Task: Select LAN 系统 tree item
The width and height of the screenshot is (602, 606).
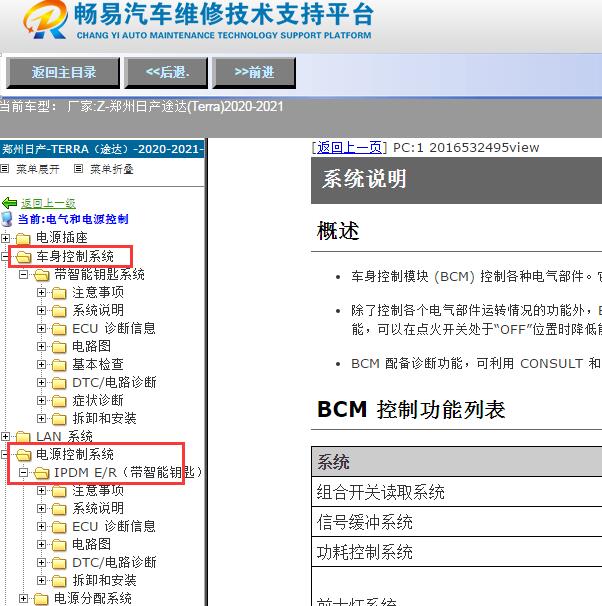Action: coord(64,436)
